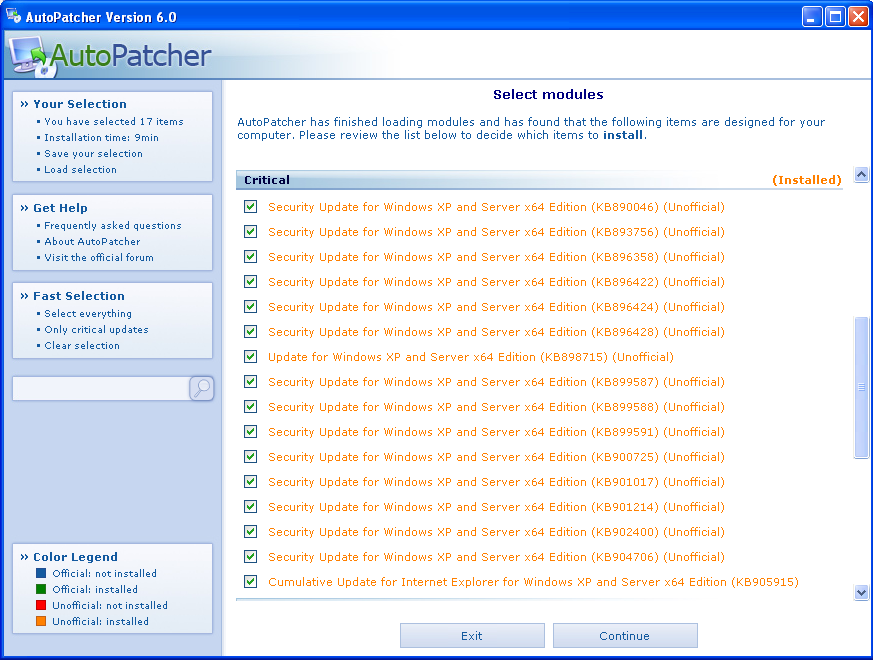Toggle the KB896422 update checkbox
The width and height of the screenshot is (873, 660).
pos(251,282)
